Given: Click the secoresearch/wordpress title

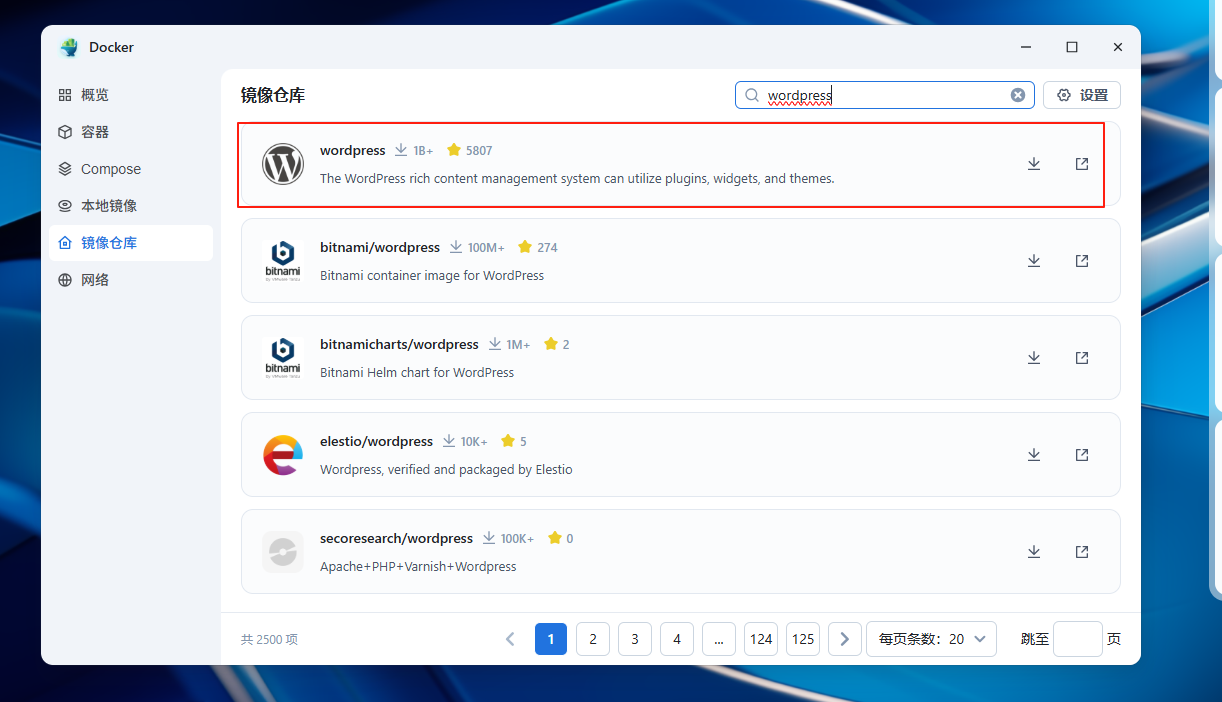Looking at the screenshot, I should (396, 538).
